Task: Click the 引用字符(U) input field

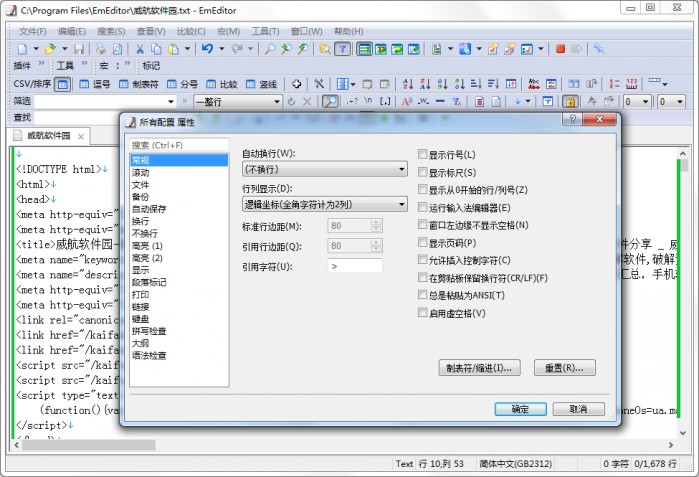Action: pyautogui.click(x=355, y=266)
